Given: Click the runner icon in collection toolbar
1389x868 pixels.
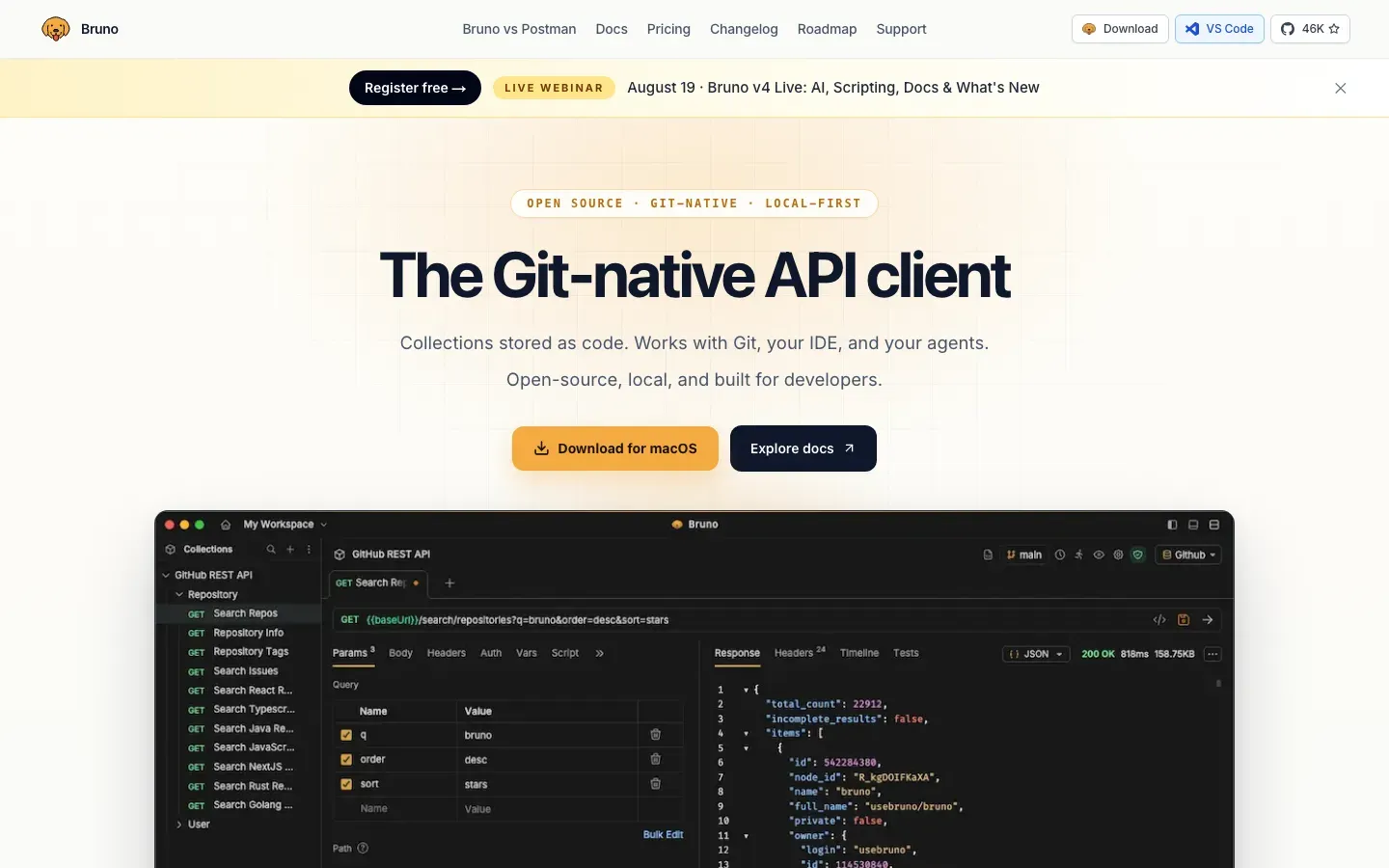Looking at the screenshot, I should click(x=1079, y=555).
